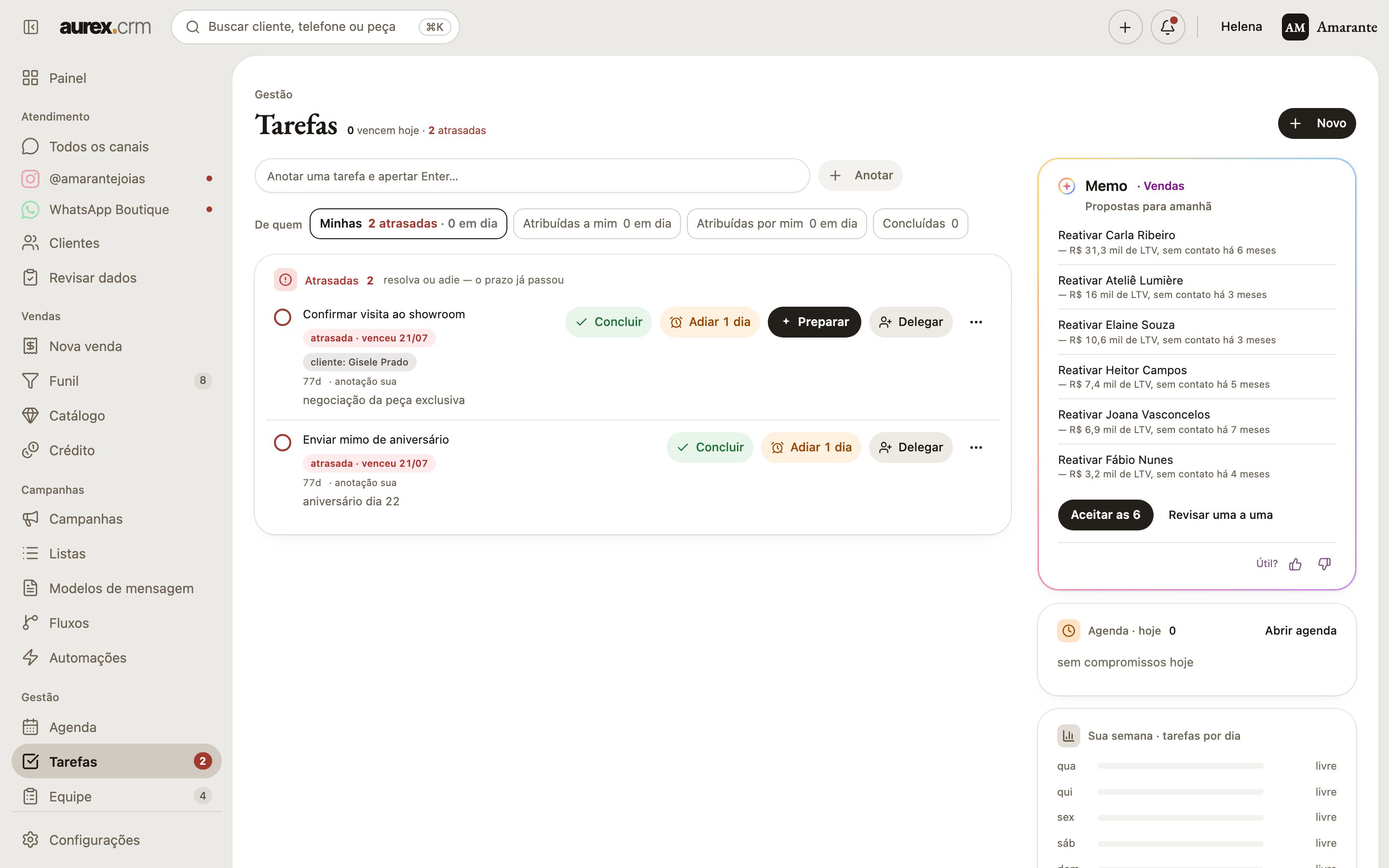Open the Amarante account avatar
This screenshot has height=868, width=1389.
(x=1295, y=27)
